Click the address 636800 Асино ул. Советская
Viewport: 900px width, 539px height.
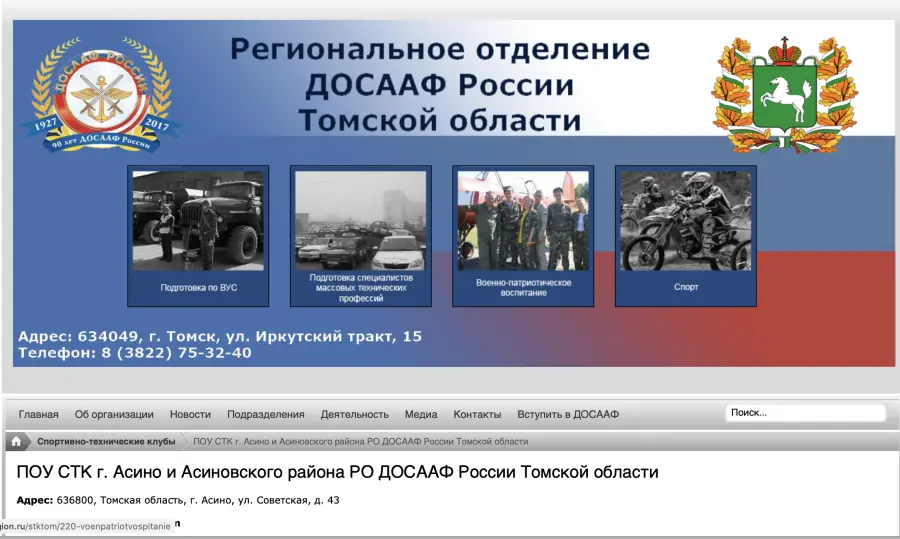coord(178,500)
